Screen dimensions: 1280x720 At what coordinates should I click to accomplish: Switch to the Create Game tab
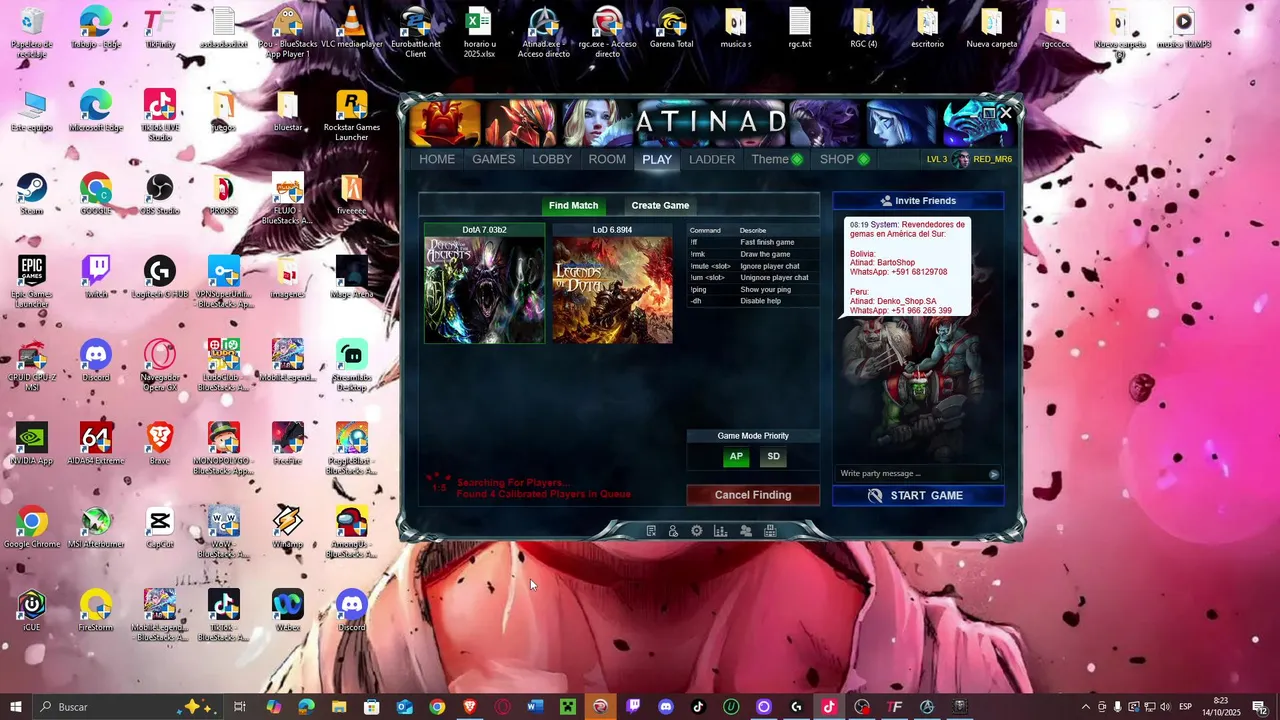click(660, 205)
